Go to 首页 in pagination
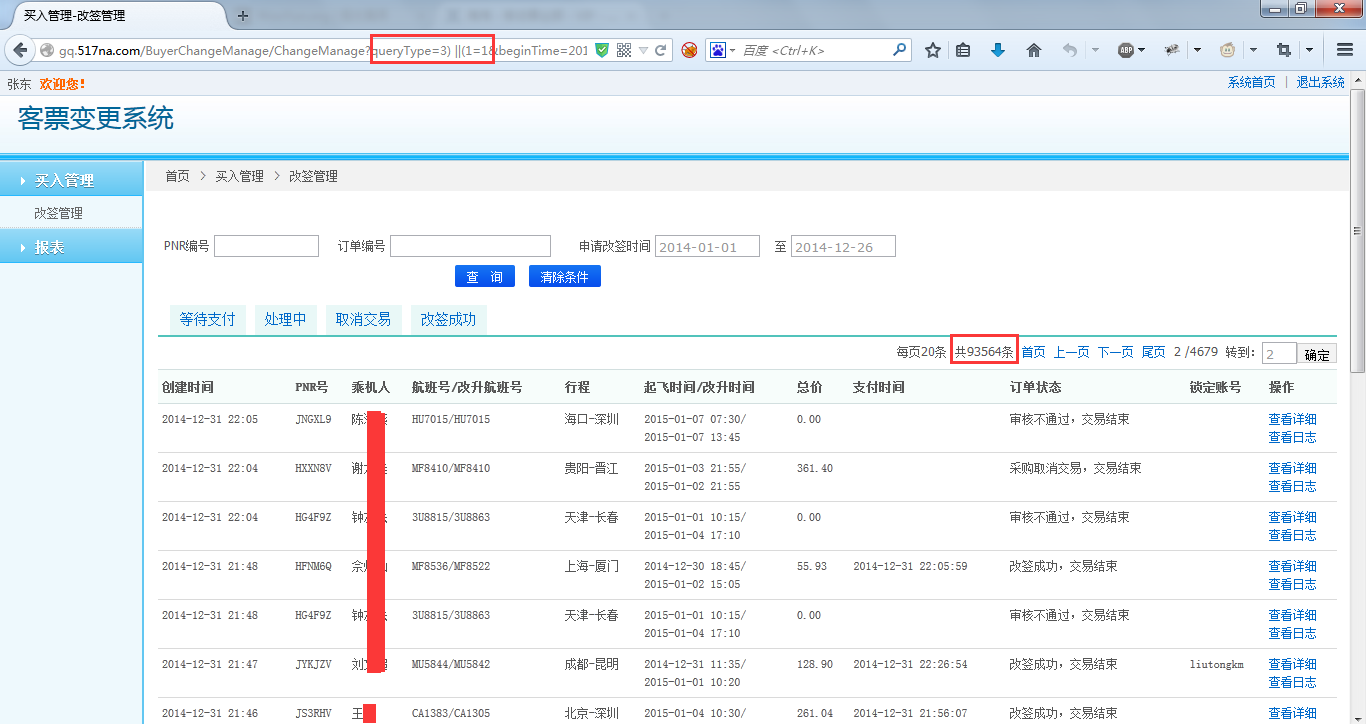The image size is (1366, 724). [x=1033, y=352]
